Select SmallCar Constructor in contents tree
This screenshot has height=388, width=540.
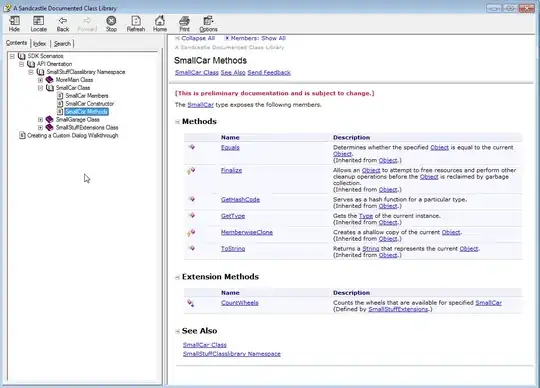[x=90, y=104]
